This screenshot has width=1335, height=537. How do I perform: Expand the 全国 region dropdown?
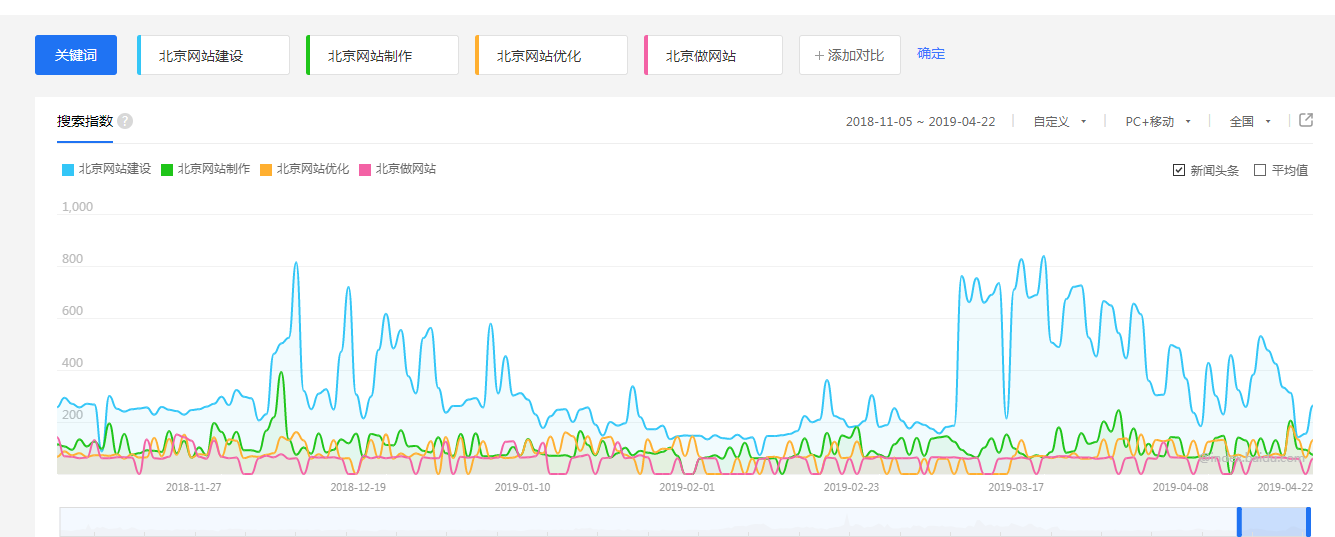point(1250,122)
